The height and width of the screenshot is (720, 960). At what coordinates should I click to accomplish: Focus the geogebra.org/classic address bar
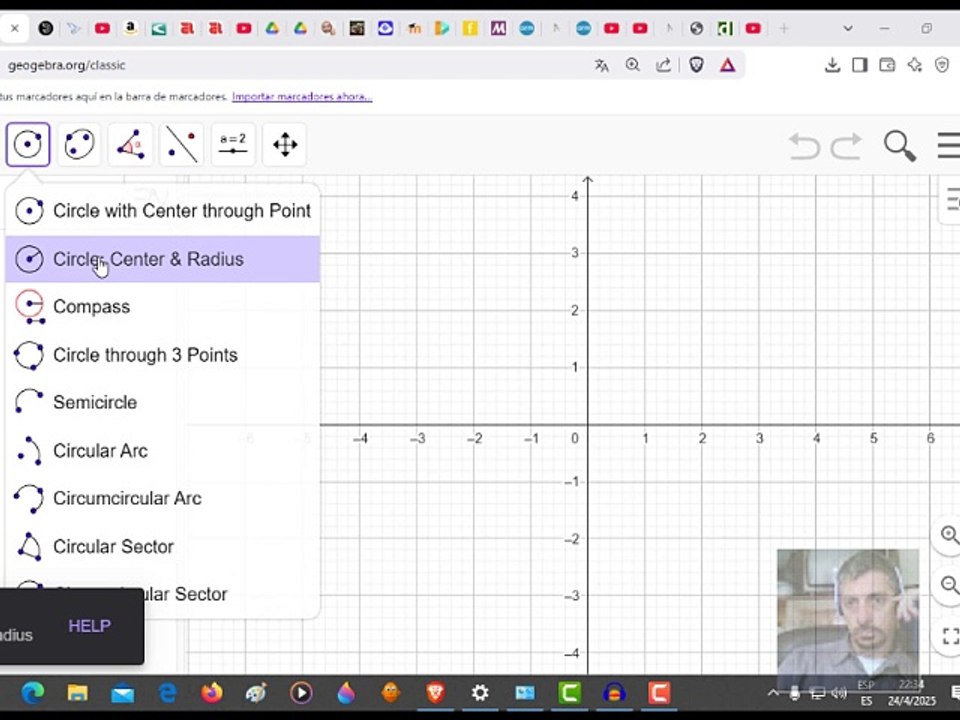point(294,65)
